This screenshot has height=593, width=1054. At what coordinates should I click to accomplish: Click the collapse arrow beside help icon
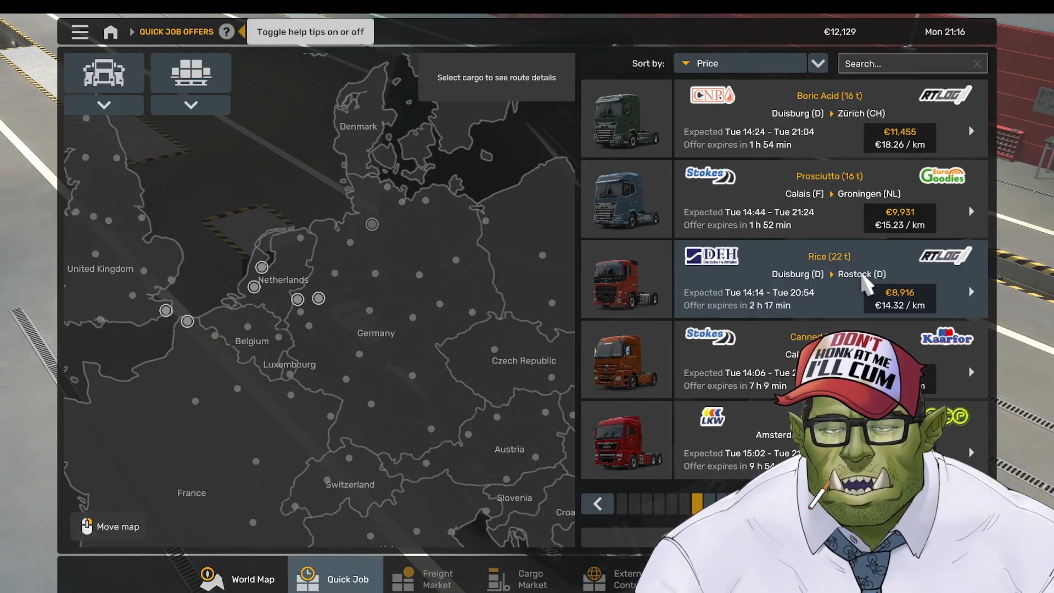[241, 32]
